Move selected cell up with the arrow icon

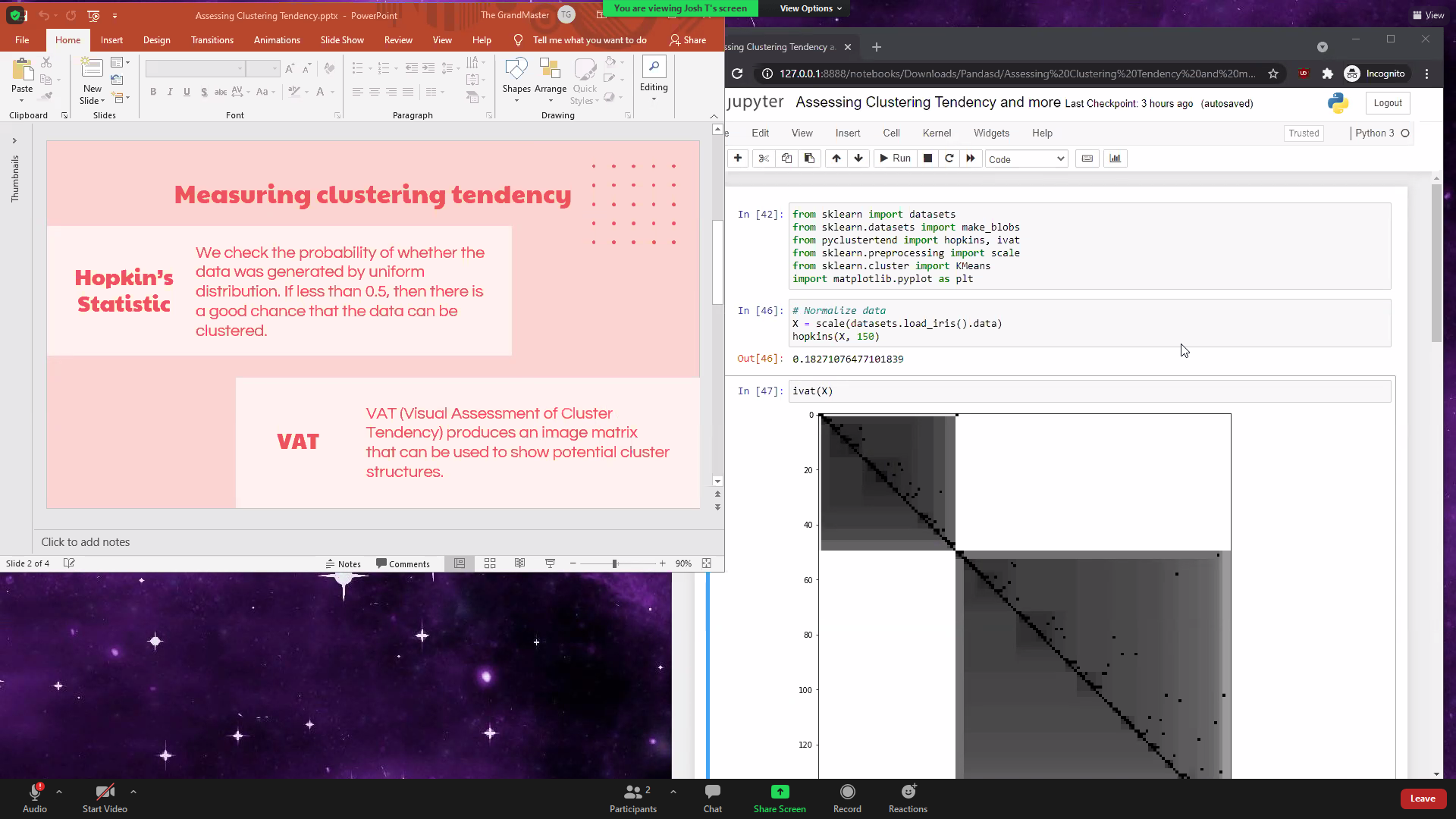coord(836,158)
